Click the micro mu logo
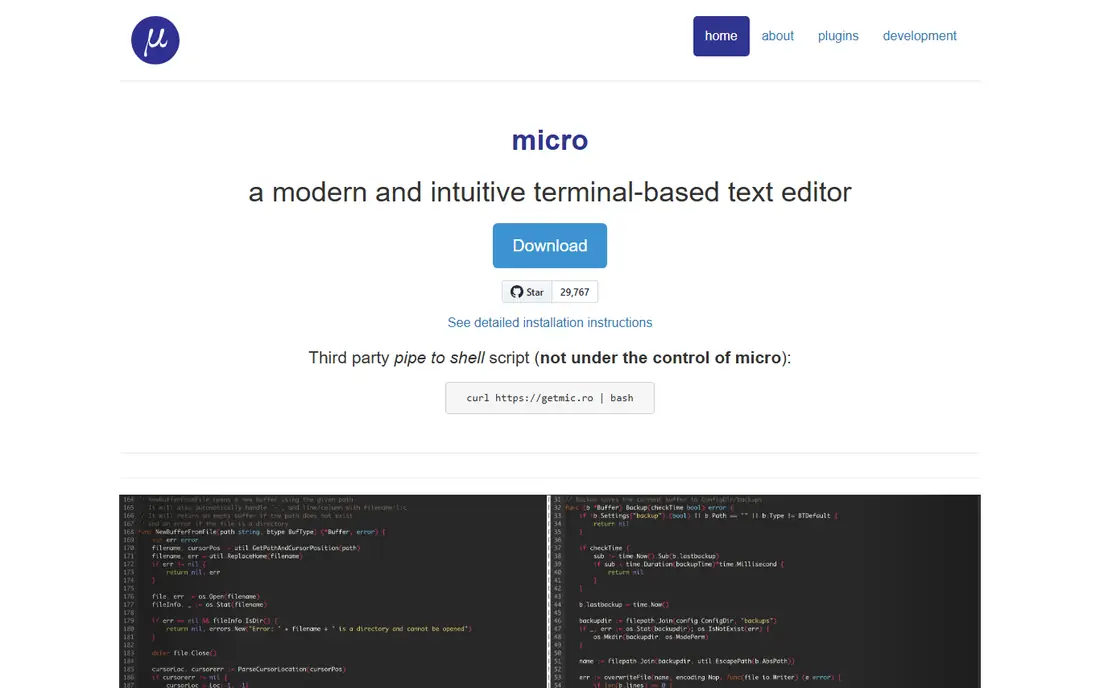This screenshot has width=1100, height=688. point(155,40)
